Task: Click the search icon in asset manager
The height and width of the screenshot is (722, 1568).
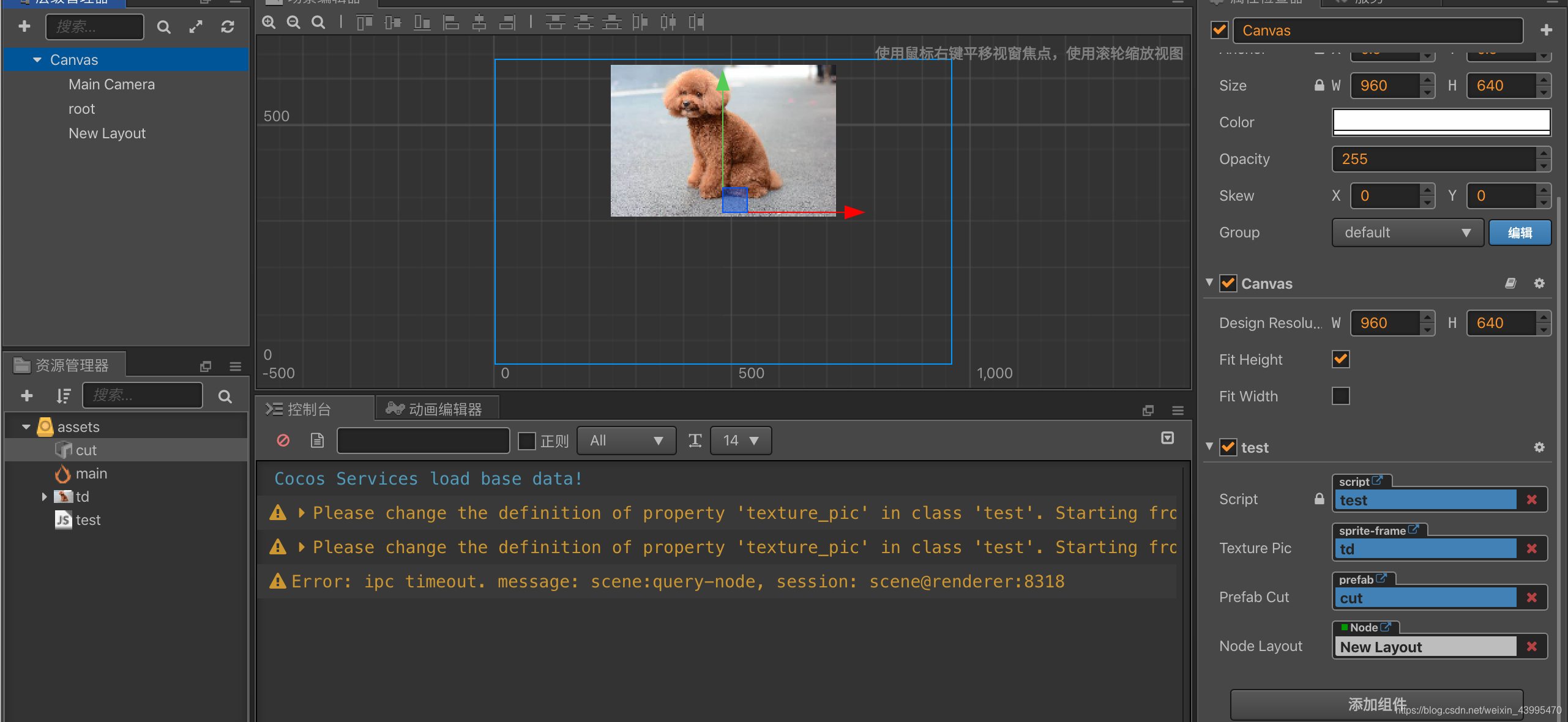Action: click(x=226, y=394)
